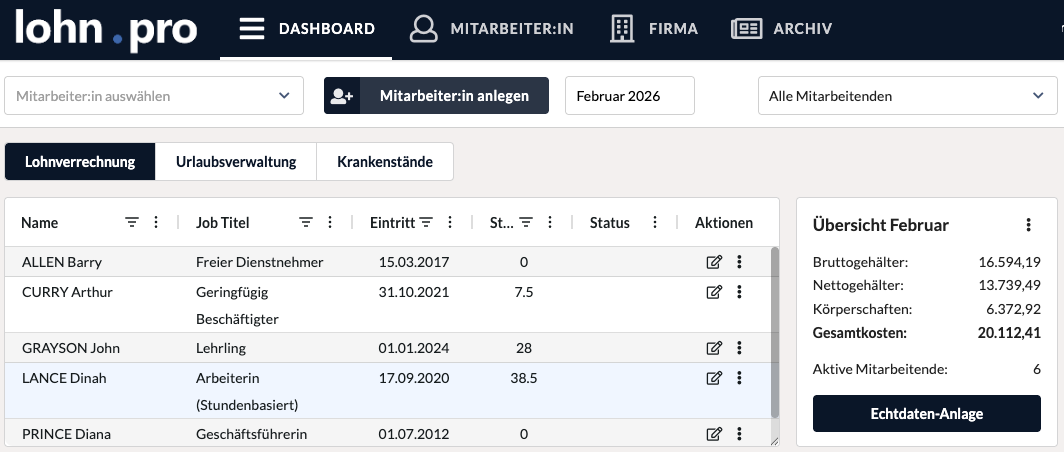Open the Job Titel column options menu
This screenshot has height=452, width=1064.
click(331, 223)
